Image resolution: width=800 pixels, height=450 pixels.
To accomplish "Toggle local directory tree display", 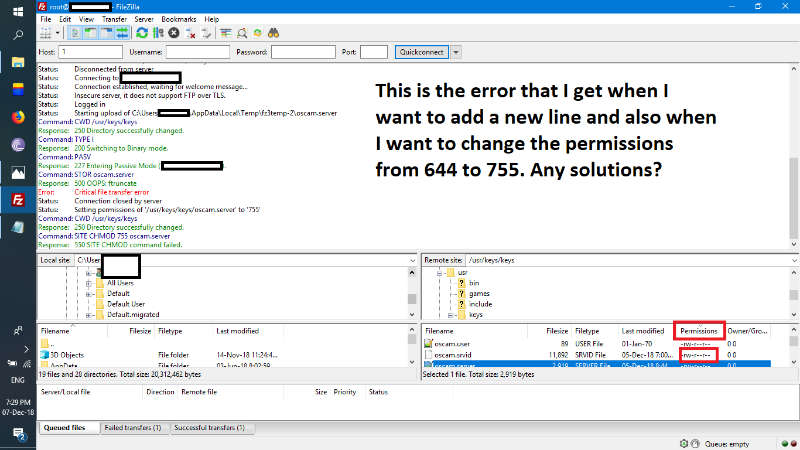I will click(90, 33).
